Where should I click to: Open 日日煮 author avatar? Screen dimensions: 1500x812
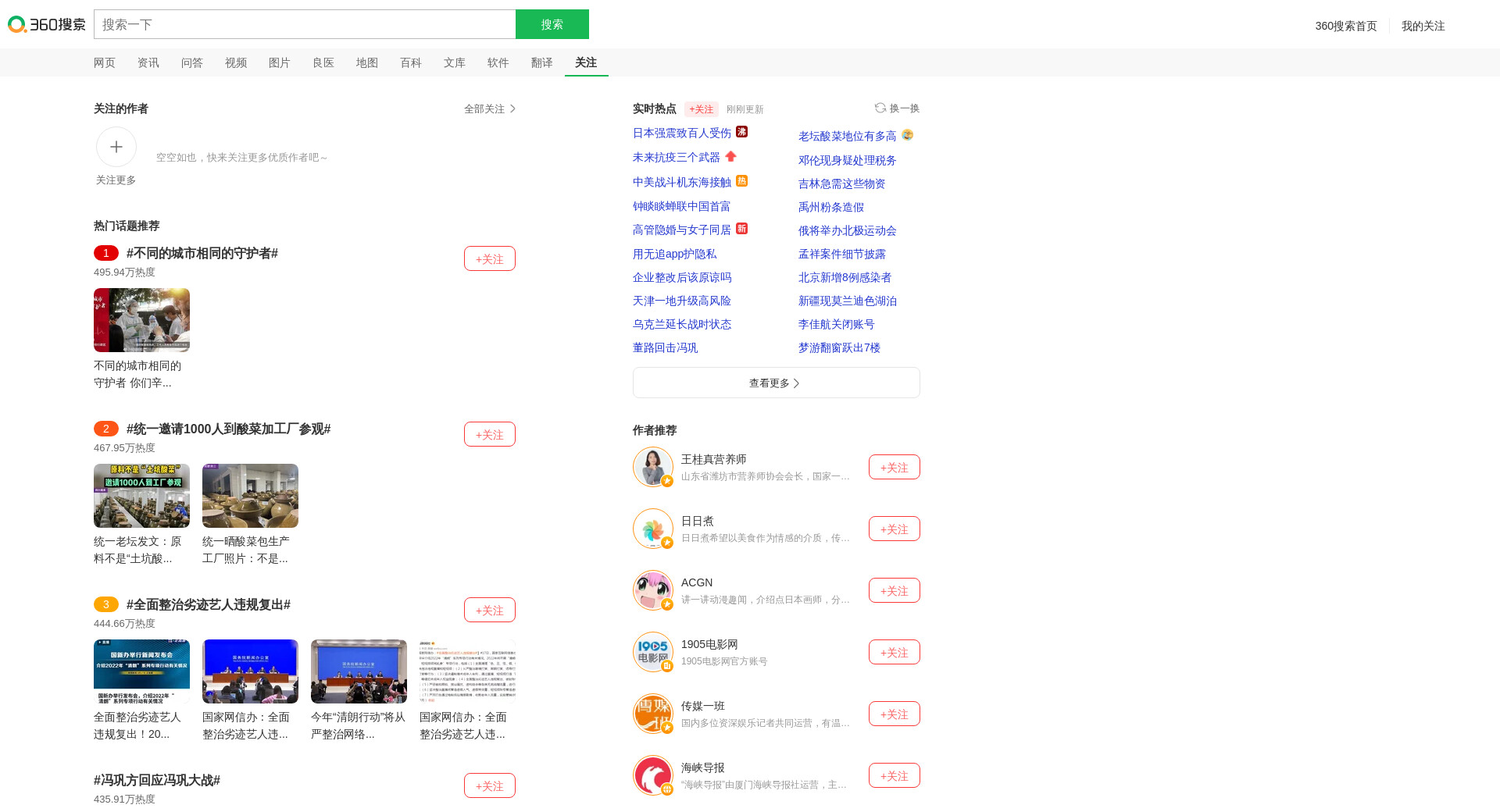click(x=652, y=529)
